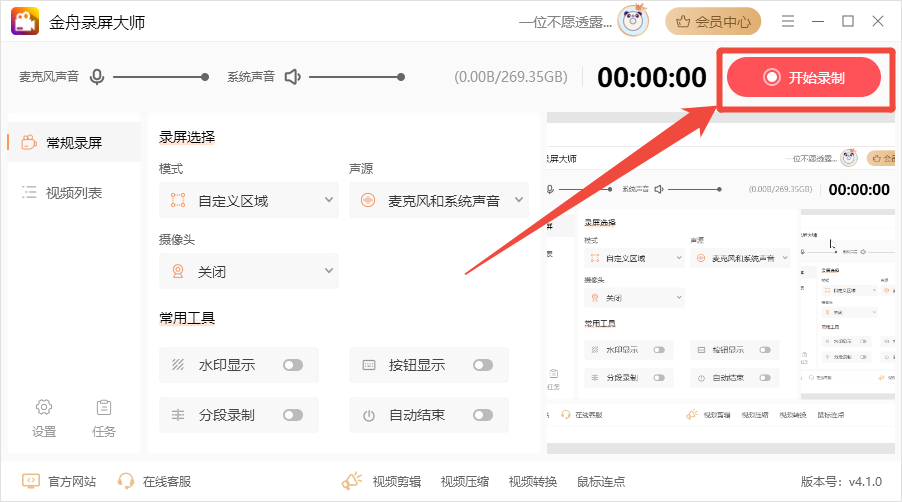
Task: Click the 常用工具 section heading
Action: click(x=187, y=317)
